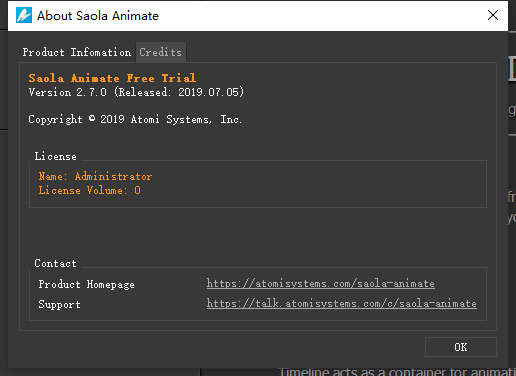Click the Saola Animate feather title icon
516x376 pixels.
24,15
